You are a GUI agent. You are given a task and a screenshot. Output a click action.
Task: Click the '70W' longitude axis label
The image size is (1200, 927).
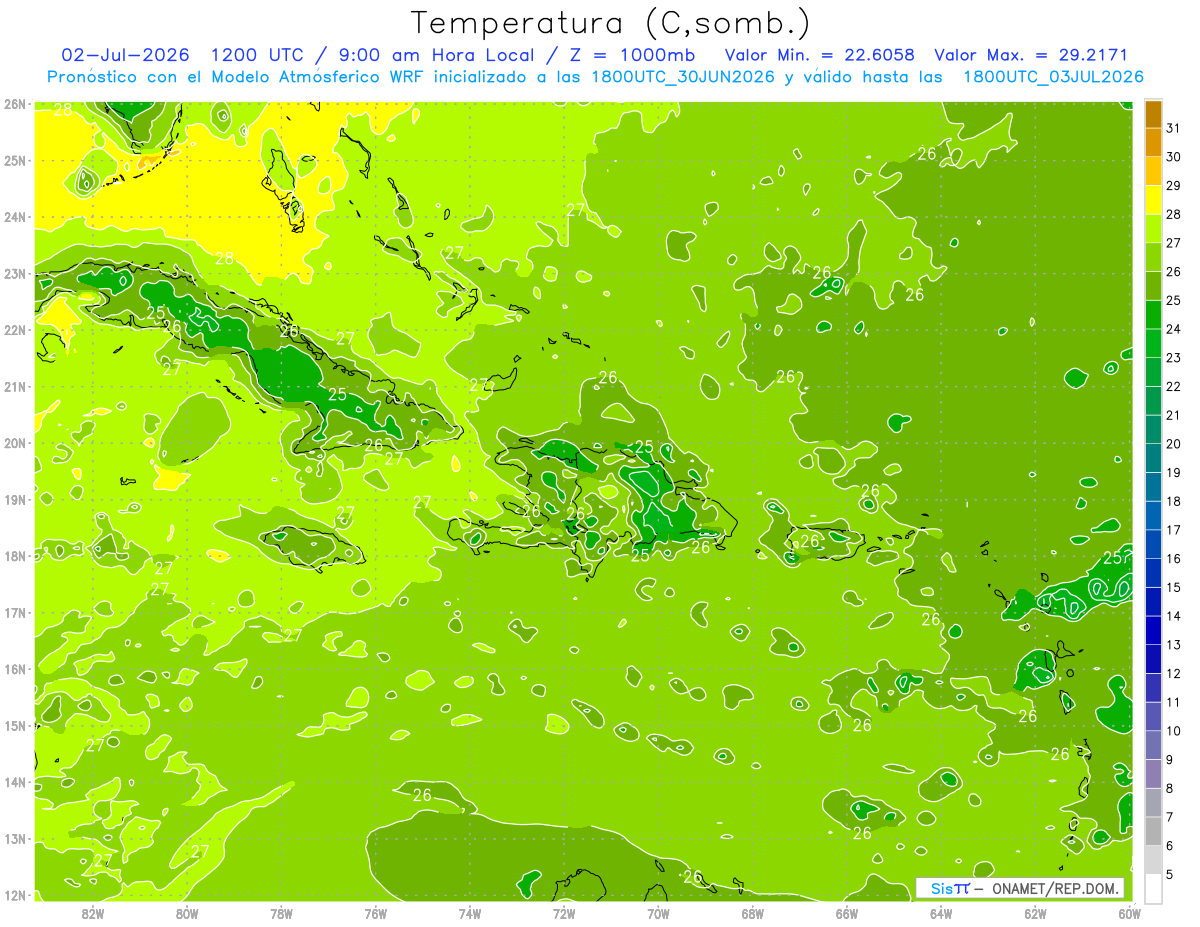658,913
